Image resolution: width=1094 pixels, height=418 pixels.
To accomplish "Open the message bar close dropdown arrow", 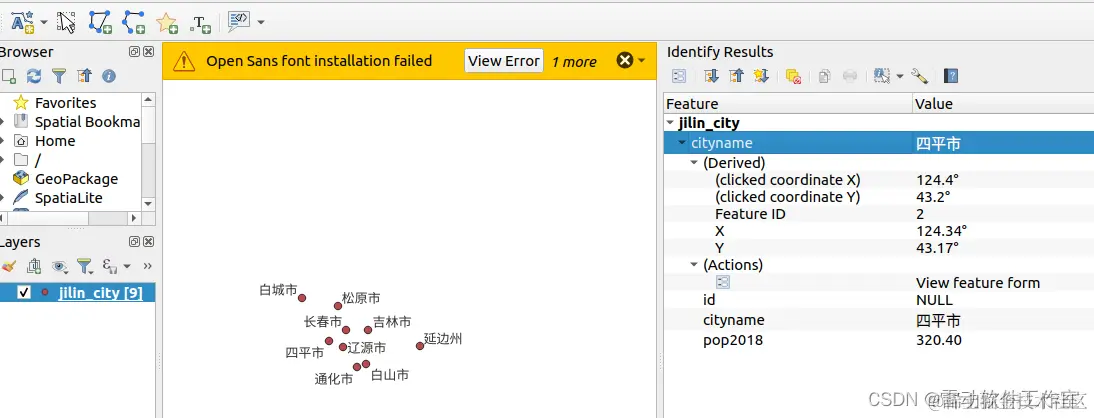I will (641, 61).
